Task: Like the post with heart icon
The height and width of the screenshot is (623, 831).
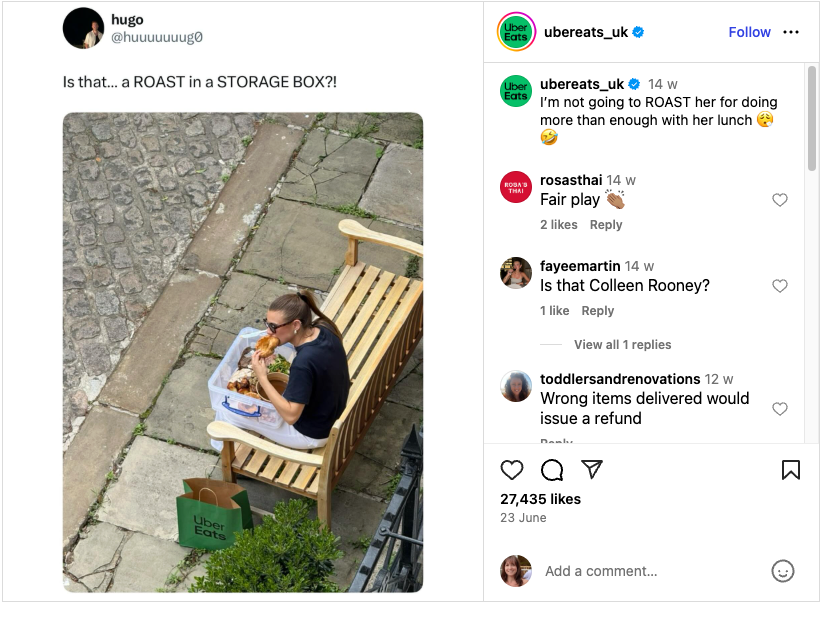Action: pos(512,470)
